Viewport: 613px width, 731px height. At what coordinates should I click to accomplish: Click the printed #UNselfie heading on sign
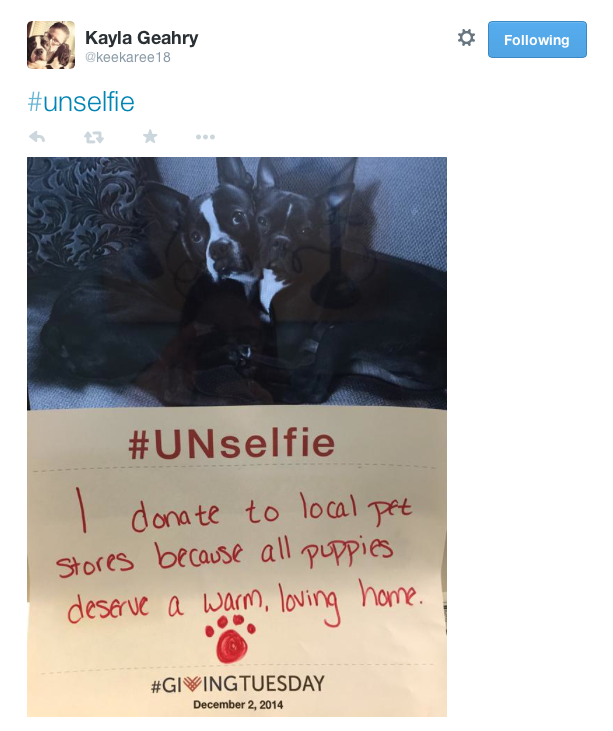tap(232, 443)
